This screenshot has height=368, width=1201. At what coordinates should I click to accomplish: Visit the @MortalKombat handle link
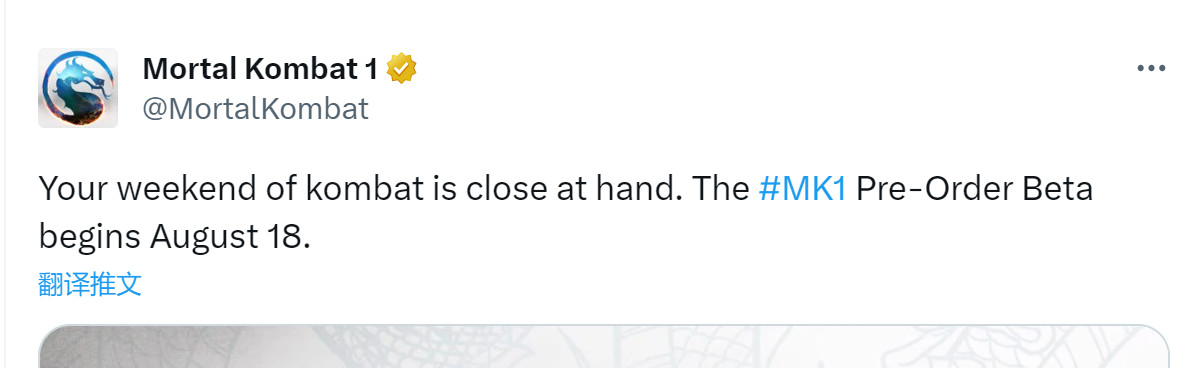coord(256,108)
